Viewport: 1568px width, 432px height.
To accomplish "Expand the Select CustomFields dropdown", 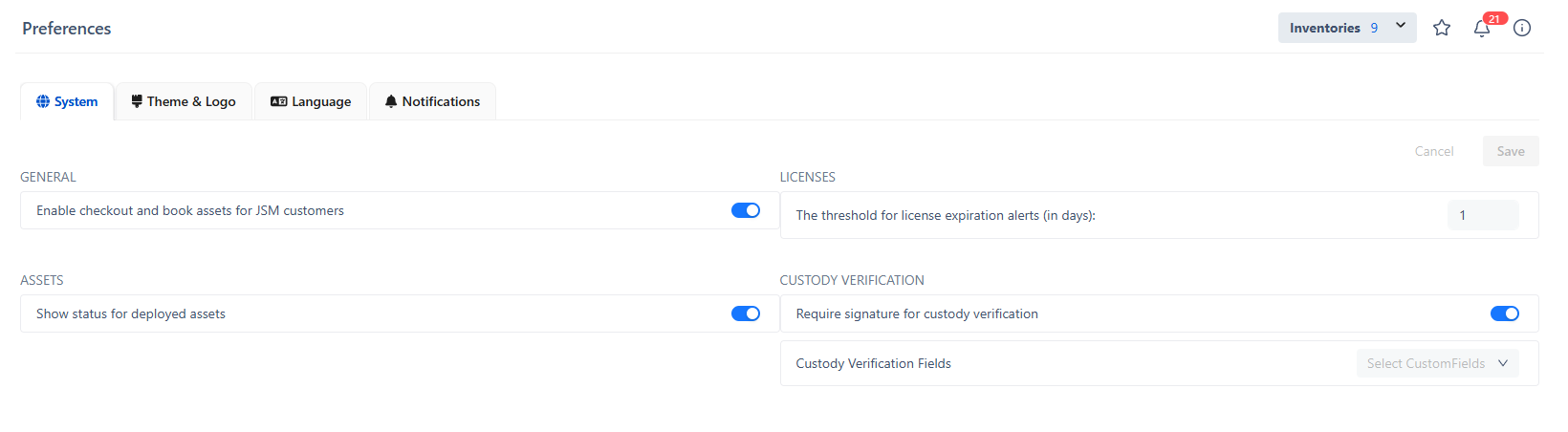I will click(1437, 363).
